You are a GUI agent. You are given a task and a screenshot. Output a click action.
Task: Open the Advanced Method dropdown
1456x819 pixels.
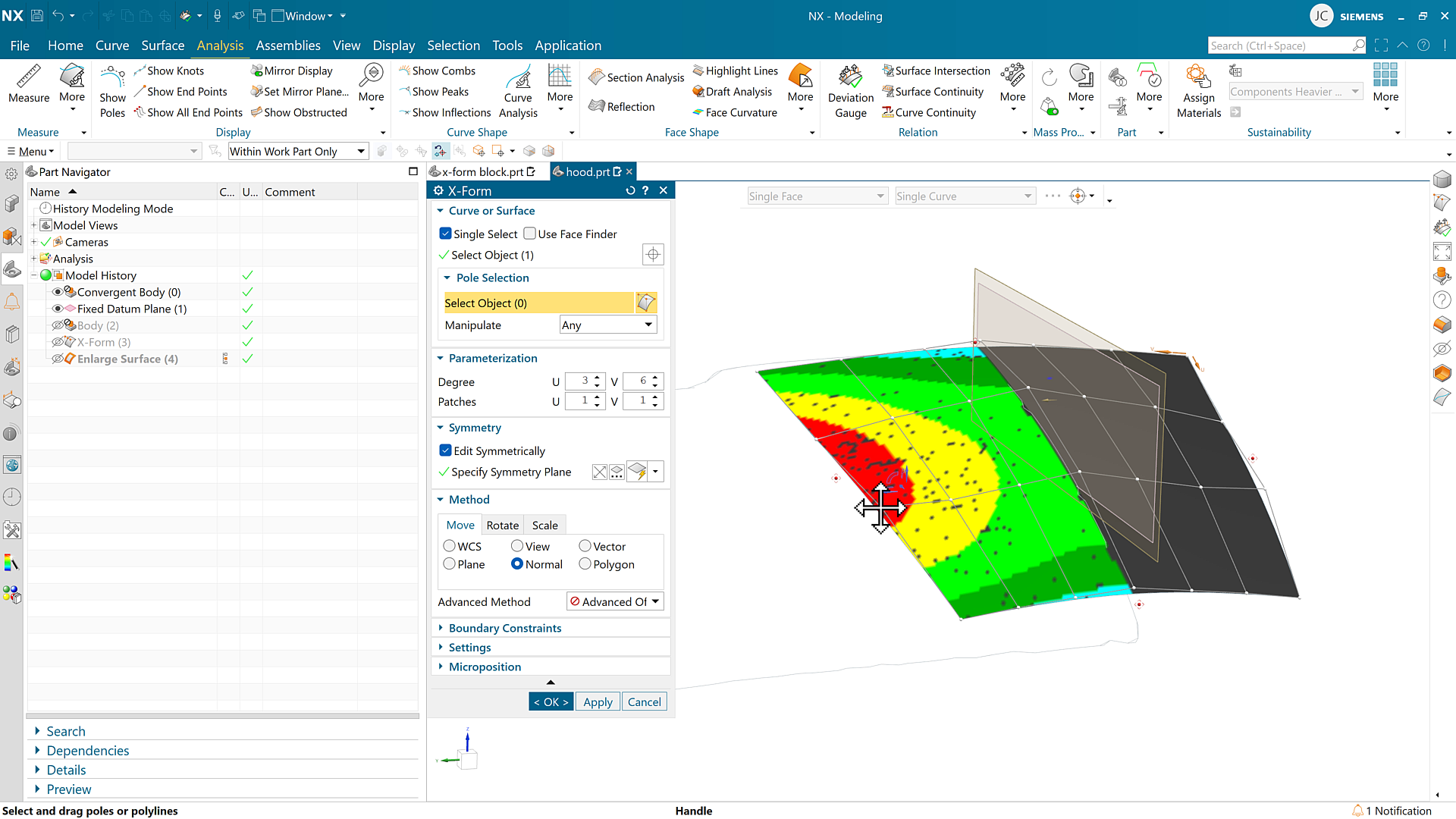(615, 601)
